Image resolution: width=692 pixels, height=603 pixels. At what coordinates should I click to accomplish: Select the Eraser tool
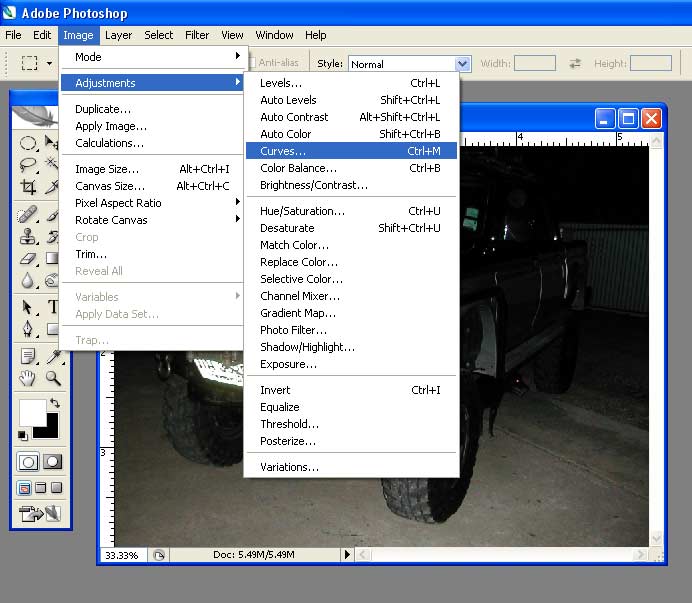(29, 259)
